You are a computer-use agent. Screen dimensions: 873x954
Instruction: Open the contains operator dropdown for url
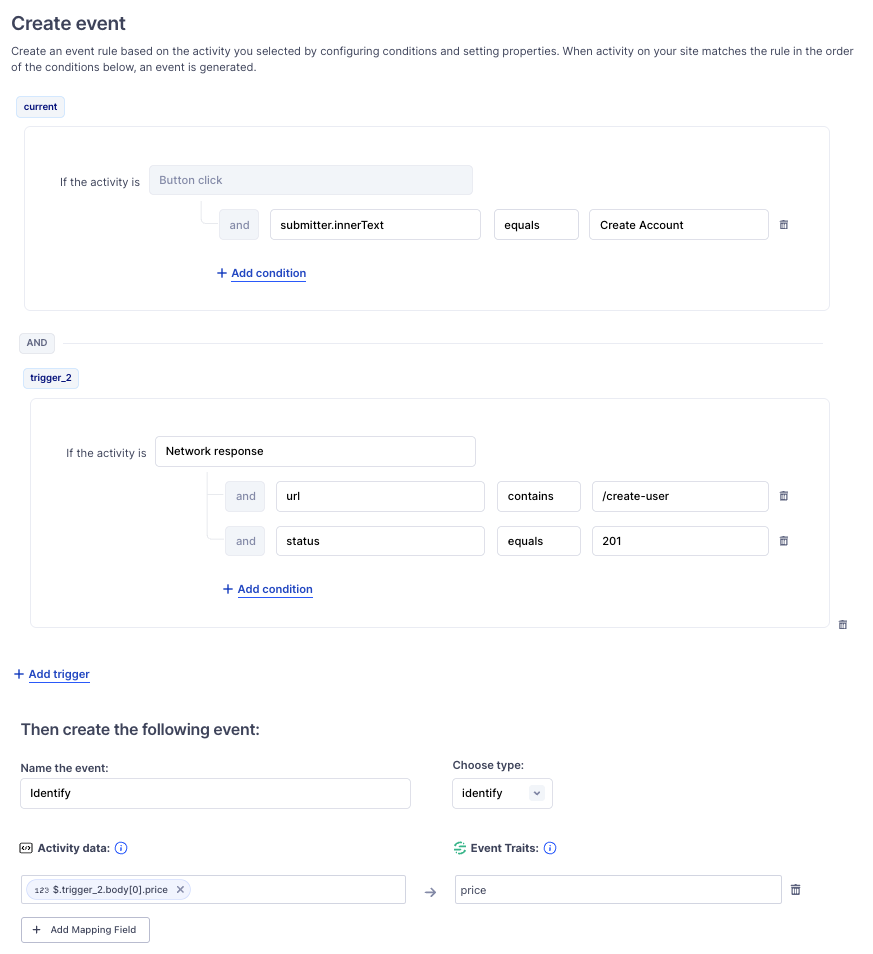(538, 496)
